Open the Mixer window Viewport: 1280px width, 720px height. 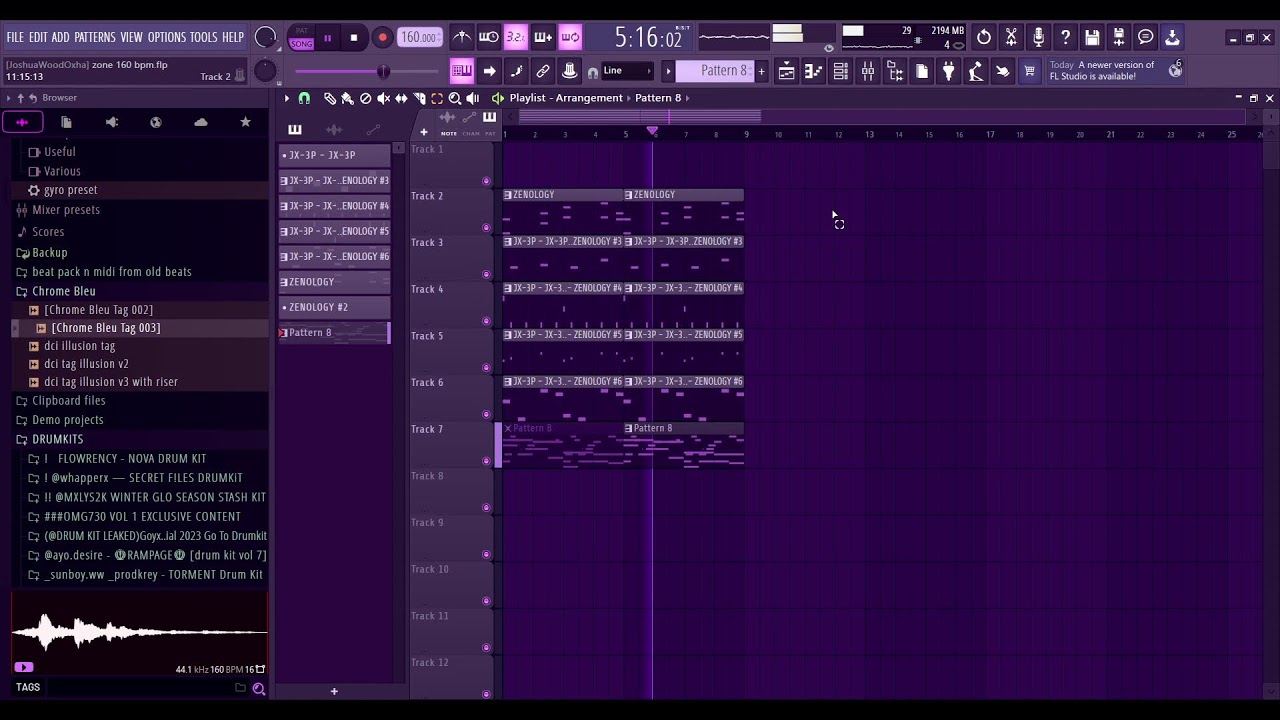[x=867, y=71]
